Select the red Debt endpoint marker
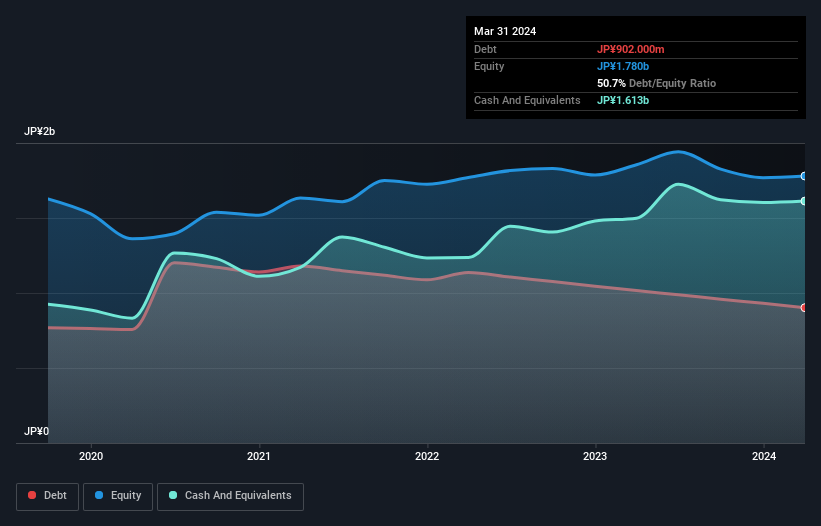821x526 pixels. click(x=804, y=308)
